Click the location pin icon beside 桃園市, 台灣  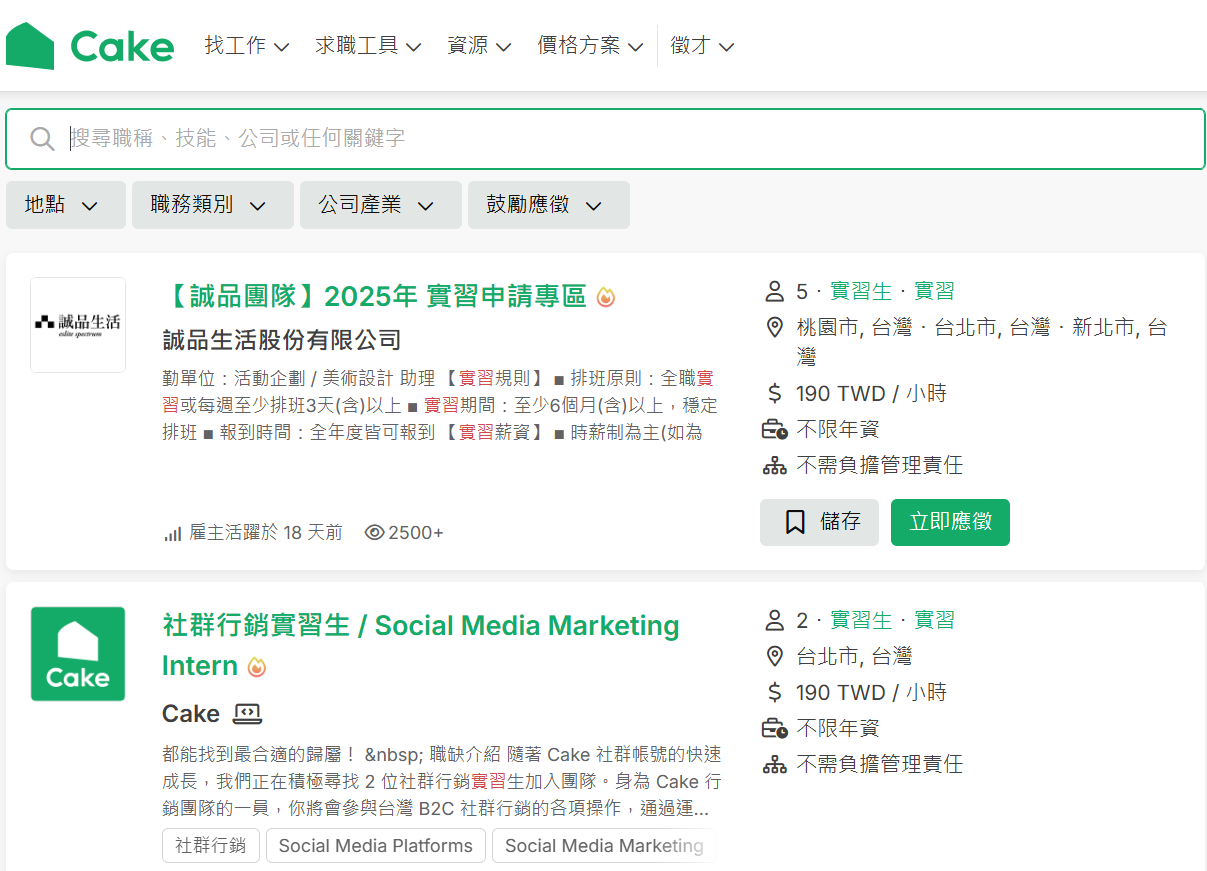(x=774, y=327)
